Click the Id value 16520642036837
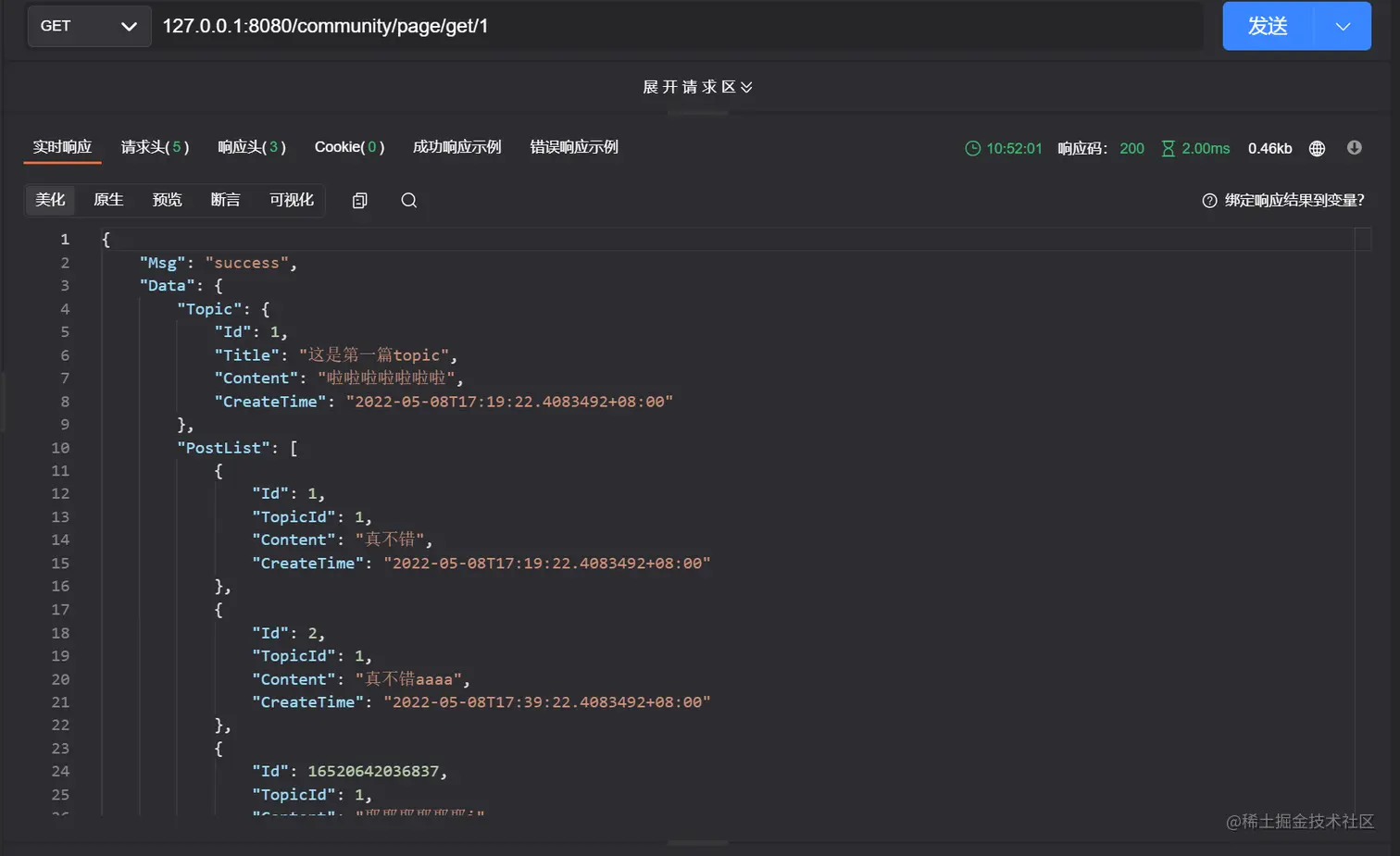 (373, 772)
